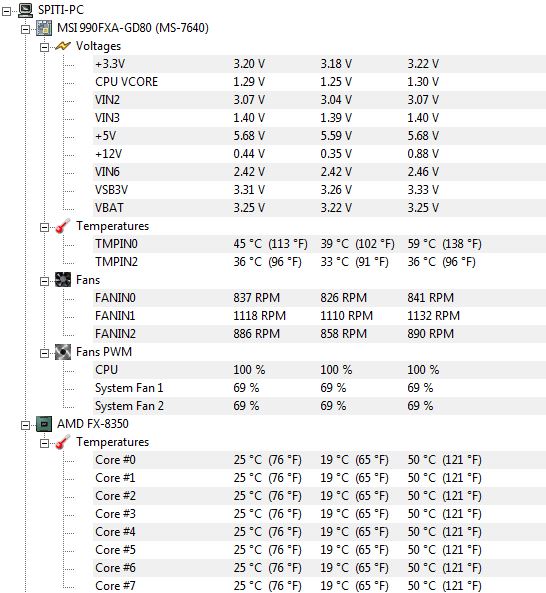This screenshot has width=546, height=593.
Task: Click the Fans section fan icon
Action: pyautogui.click(x=63, y=280)
